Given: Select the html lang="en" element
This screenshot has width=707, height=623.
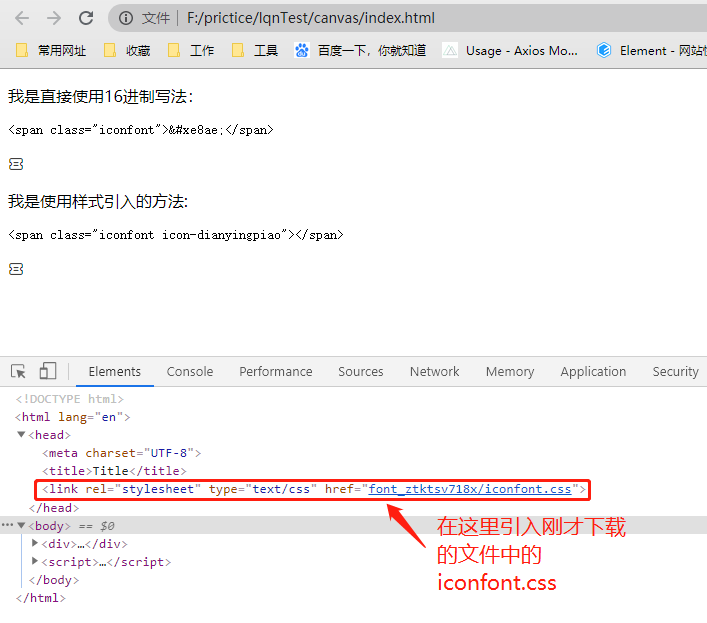Looking at the screenshot, I should [x=73, y=417].
